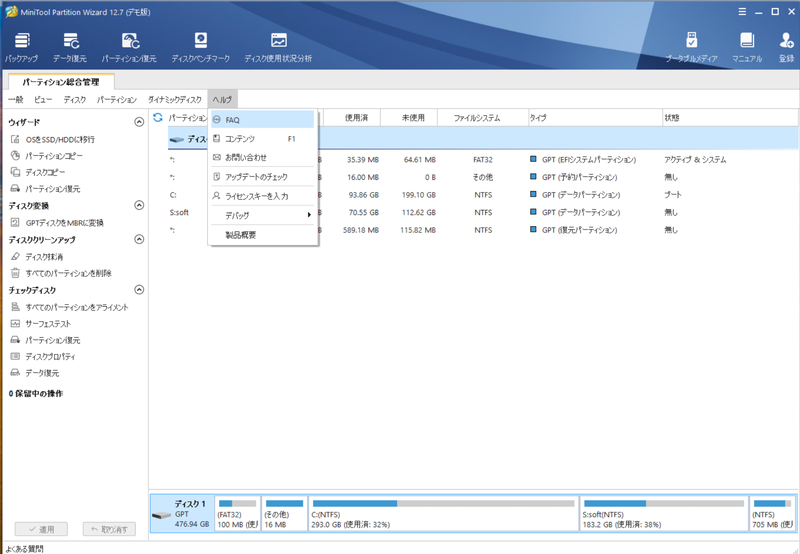800x554 pixels.
Task: Select the パーティション総合管理 tab
Action: coord(61,82)
